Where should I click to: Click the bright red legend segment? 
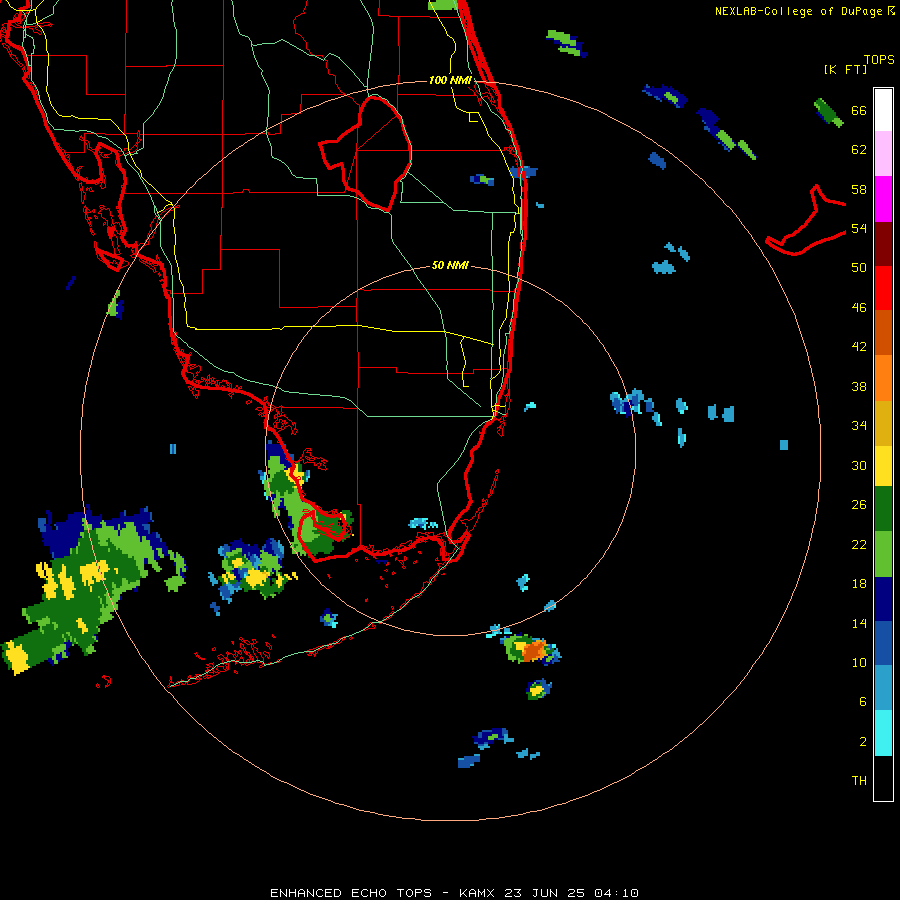883,288
